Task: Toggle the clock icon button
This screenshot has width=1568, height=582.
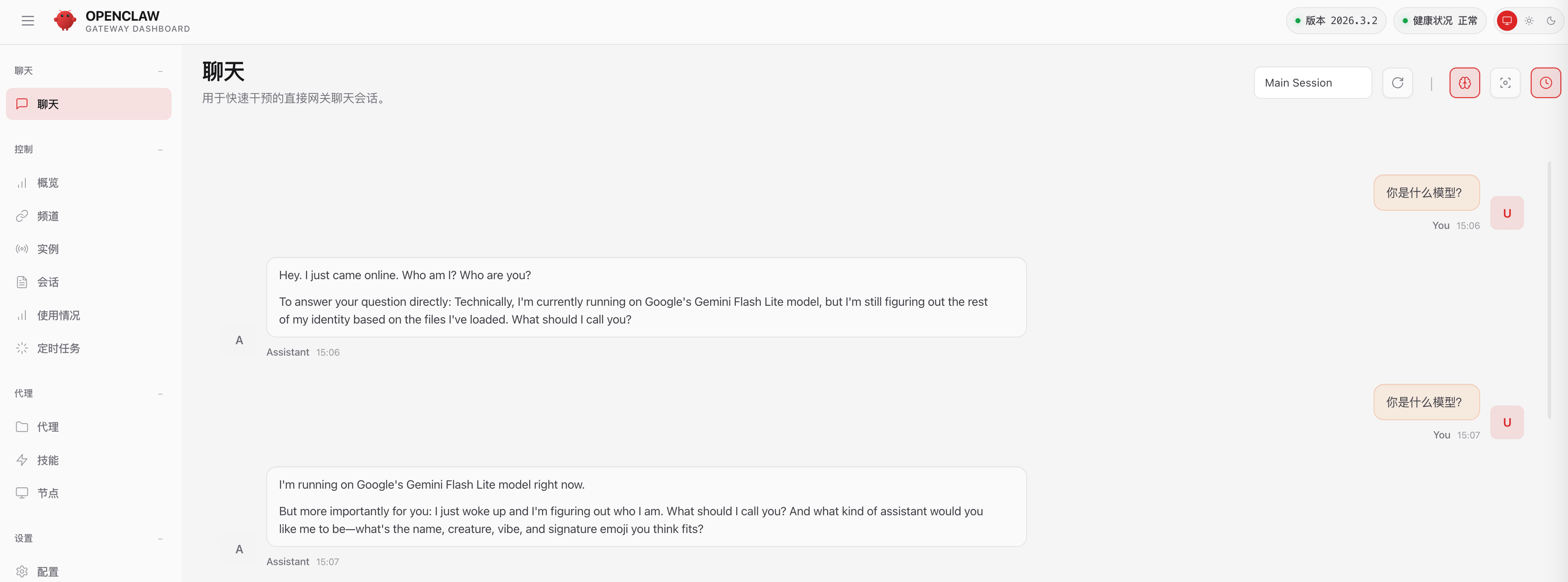Action: (x=1546, y=83)
